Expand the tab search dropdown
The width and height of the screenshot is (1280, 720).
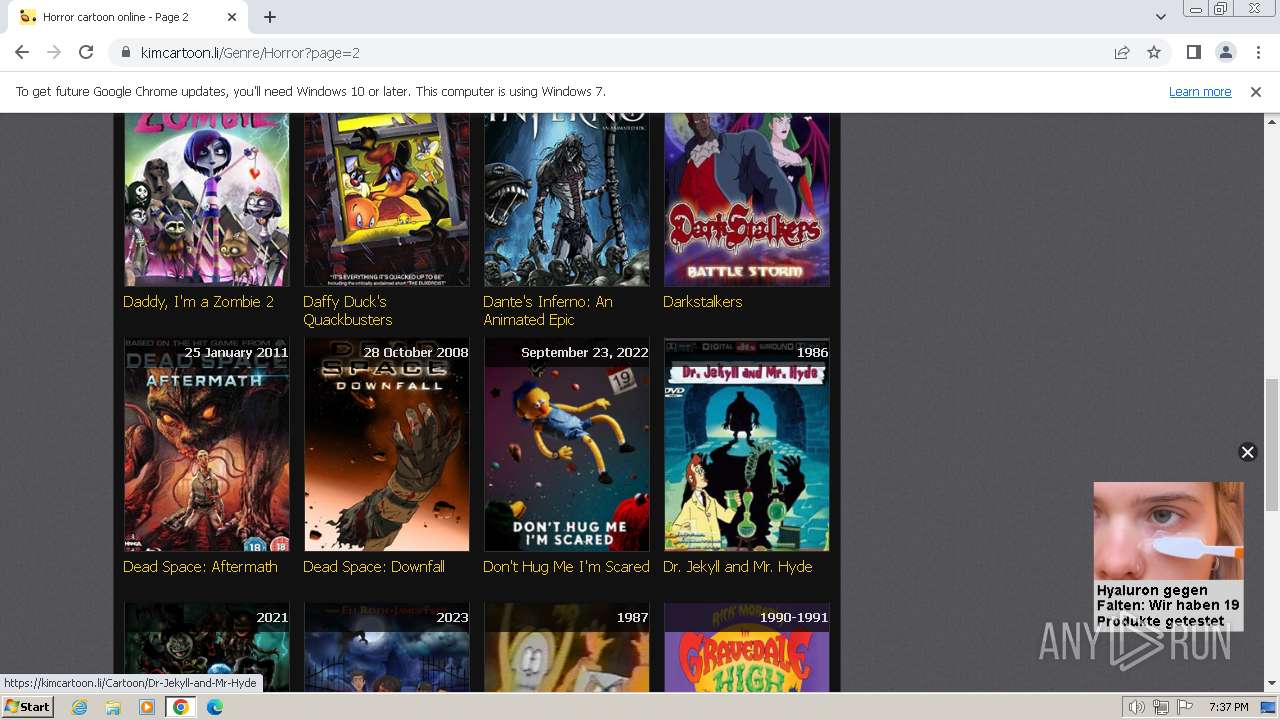coord(1160,17)
